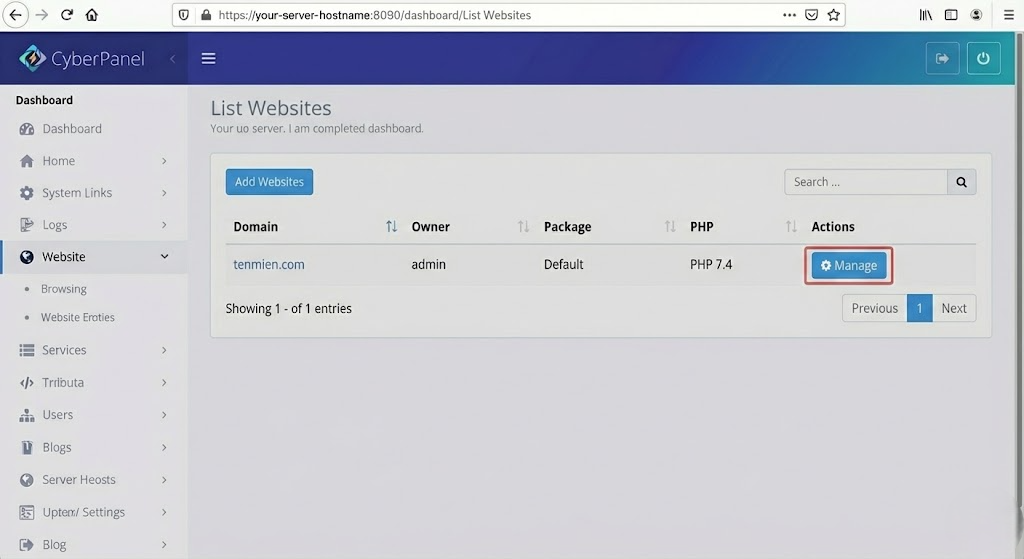
Task: Sort table by Domain column arrows
Action: pyautogui.click(x=391, y=227)
